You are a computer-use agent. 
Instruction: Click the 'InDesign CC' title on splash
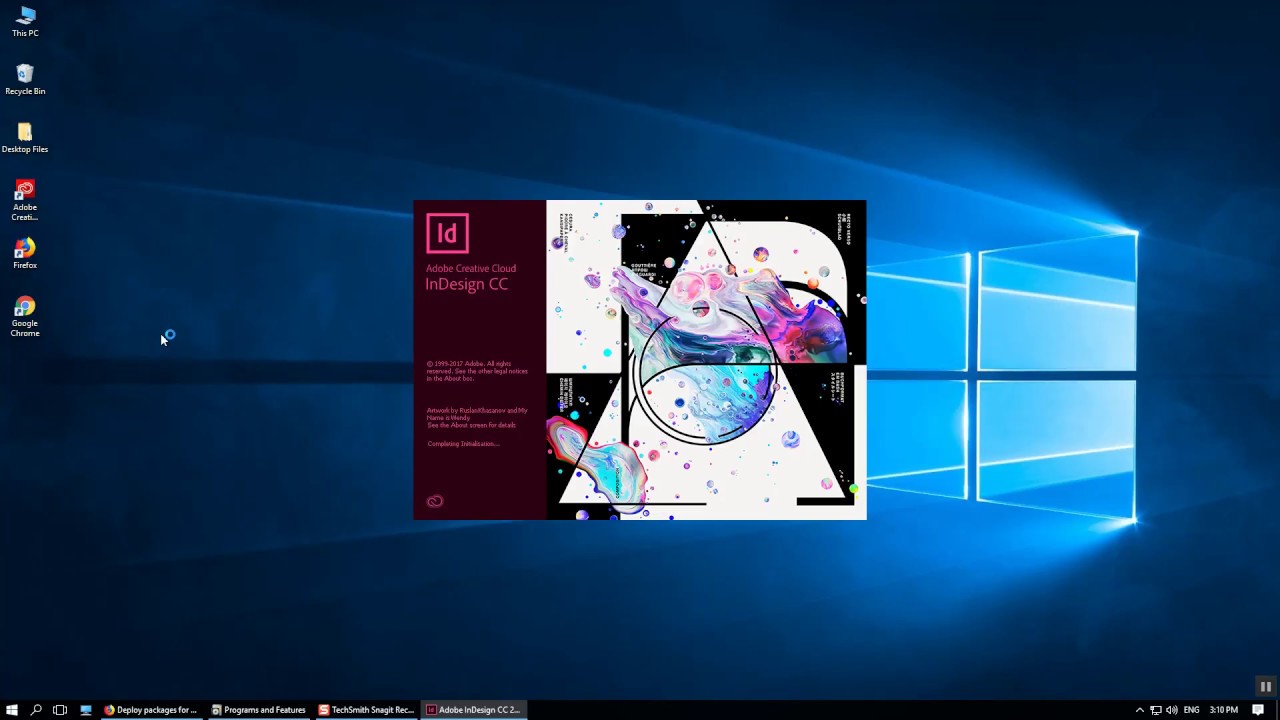click(x=467, y=284)
